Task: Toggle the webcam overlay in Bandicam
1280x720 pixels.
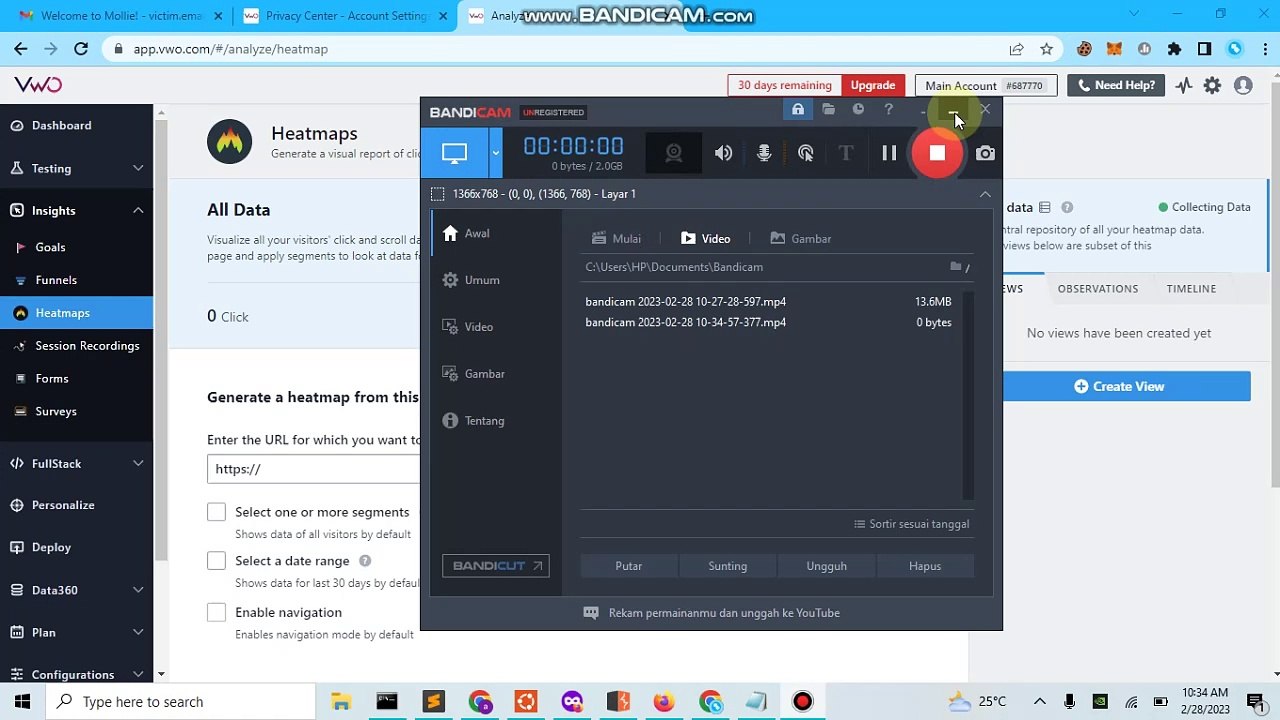Action: point(674,153)
